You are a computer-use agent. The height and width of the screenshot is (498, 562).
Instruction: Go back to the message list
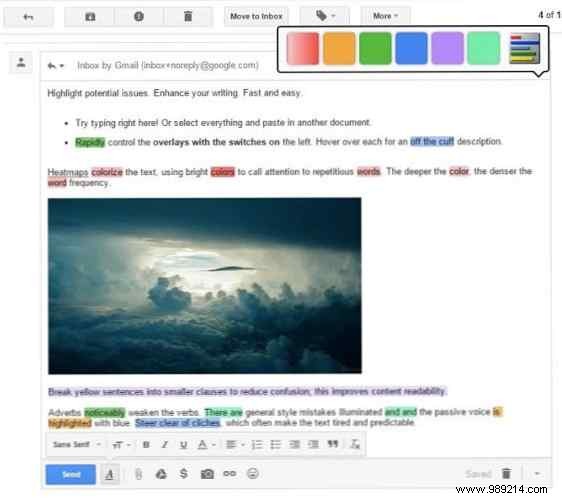[x=28, y=16]
